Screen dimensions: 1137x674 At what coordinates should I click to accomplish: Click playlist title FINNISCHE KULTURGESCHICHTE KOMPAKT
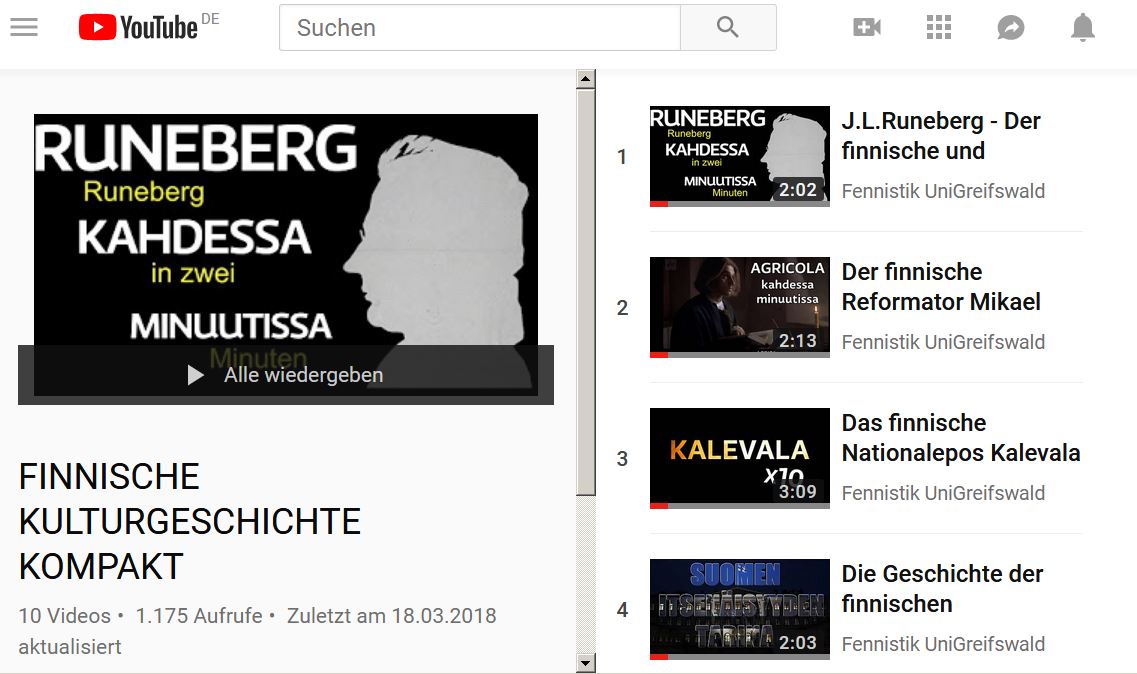[190, 522]
